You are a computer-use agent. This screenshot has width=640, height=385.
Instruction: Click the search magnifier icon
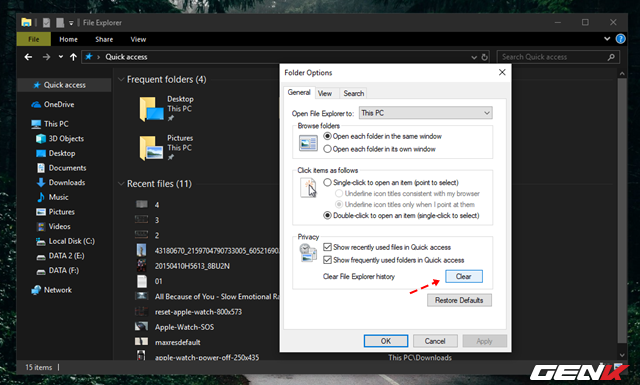611,57
